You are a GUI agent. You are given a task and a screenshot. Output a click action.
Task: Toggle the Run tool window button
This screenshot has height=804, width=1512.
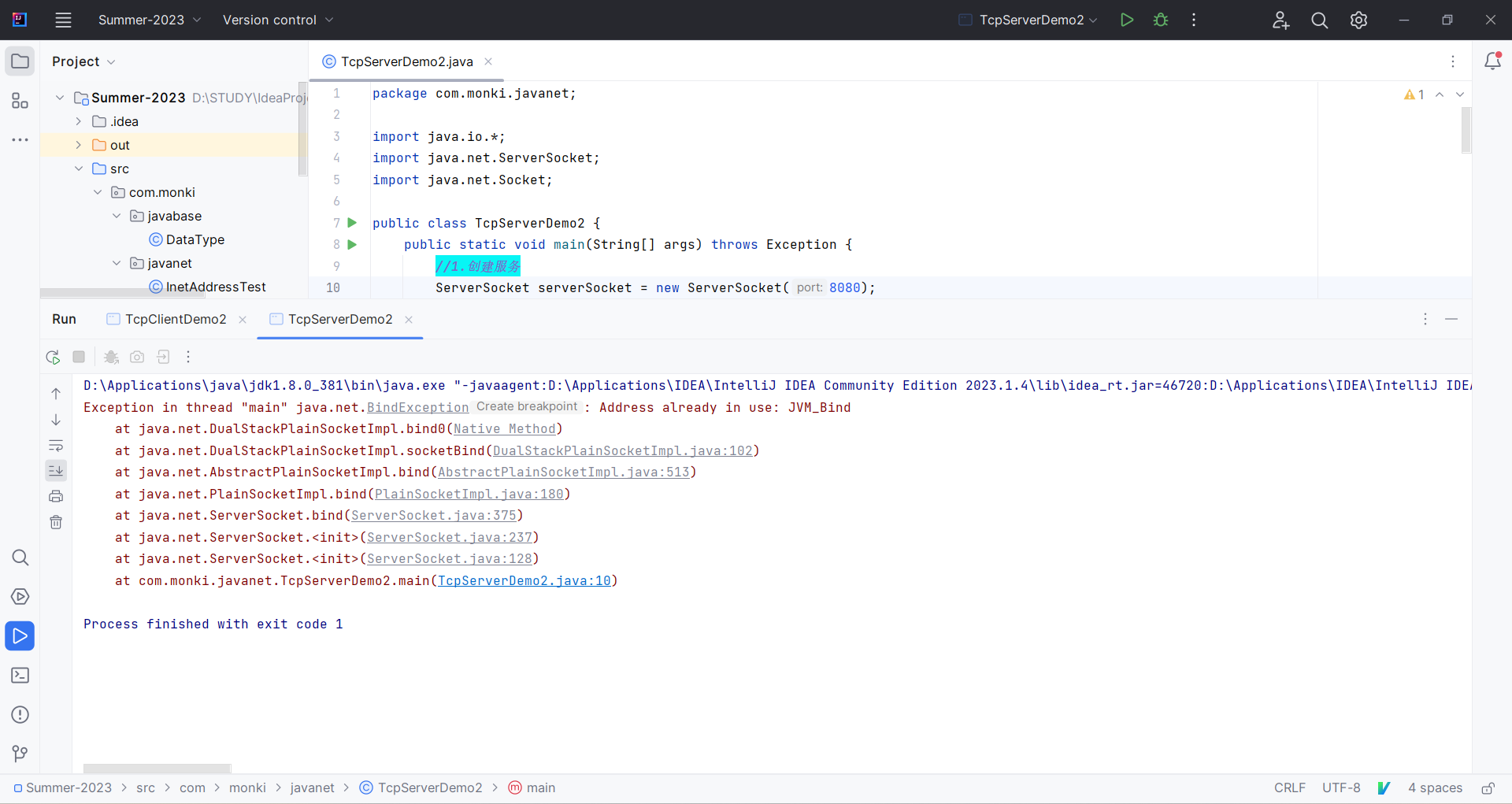point(20,636)
